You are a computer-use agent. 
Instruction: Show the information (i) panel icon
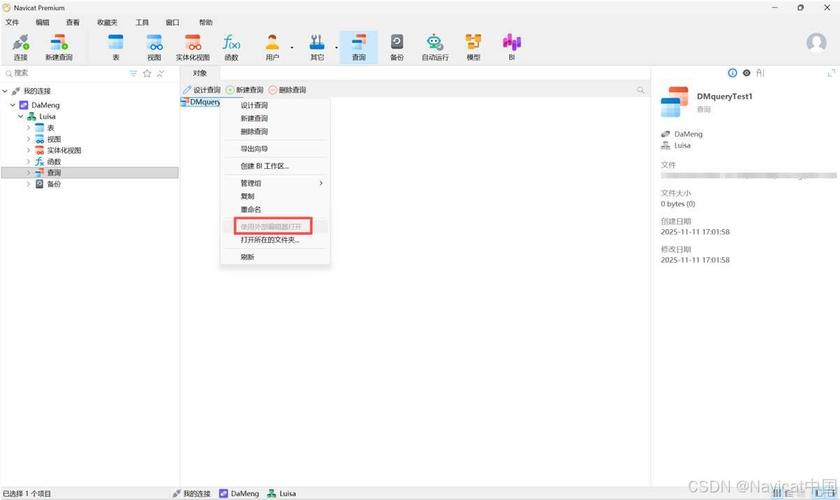(x=732, y=73)
